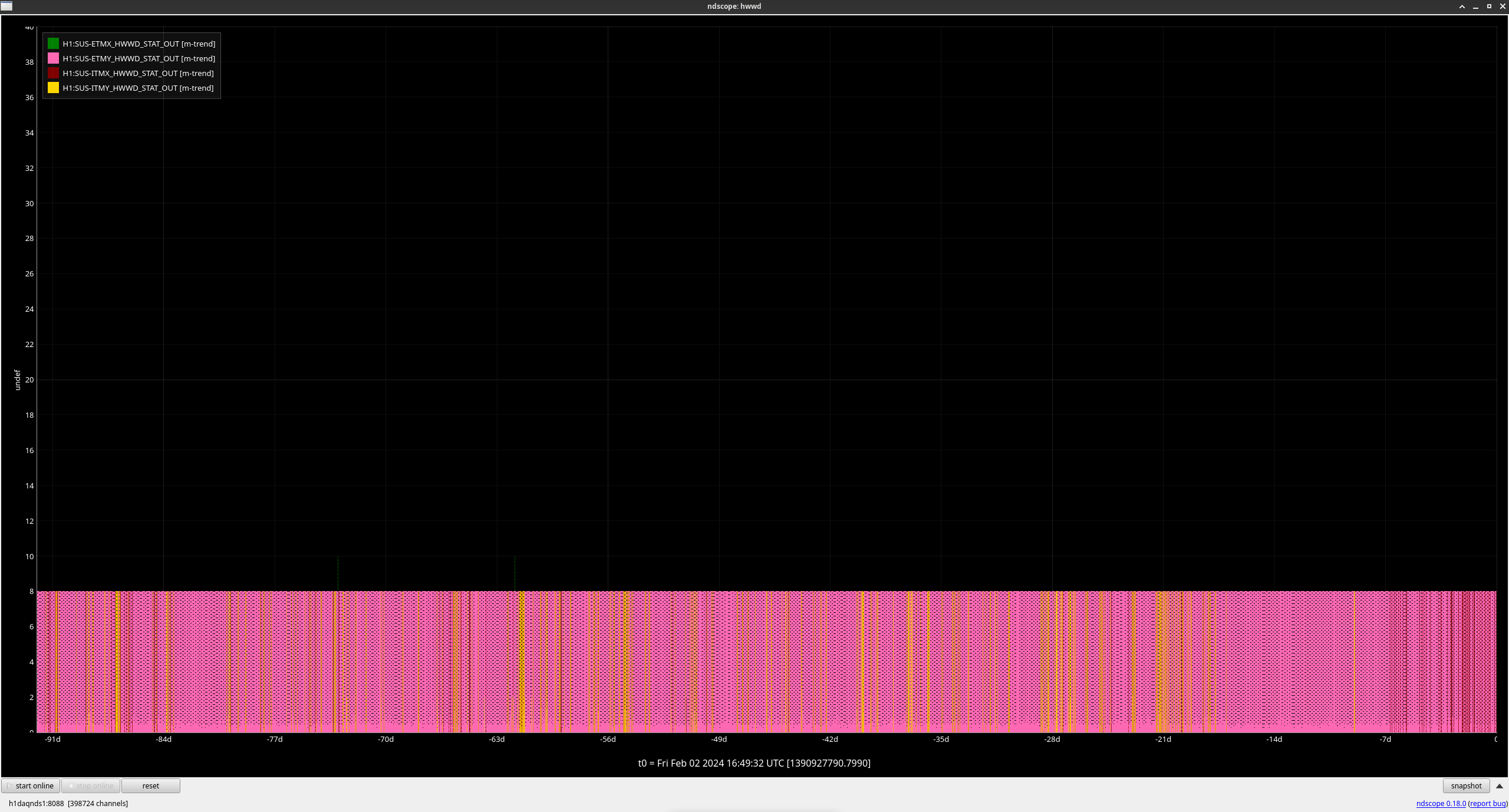Toggle H1:SUS-ETMY_HWWD_STAT_OUT trace label in legend
The image size is (1509, 812).
(139, 58)
